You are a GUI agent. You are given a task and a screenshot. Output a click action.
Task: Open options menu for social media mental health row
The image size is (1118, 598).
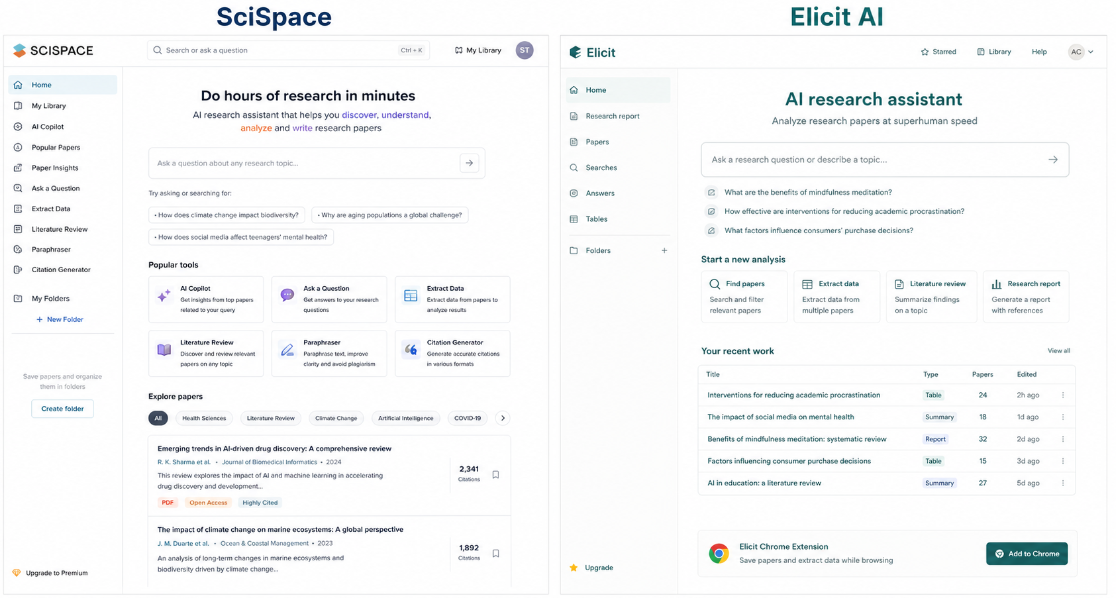pyautogui.click(x=1062, y=417)
